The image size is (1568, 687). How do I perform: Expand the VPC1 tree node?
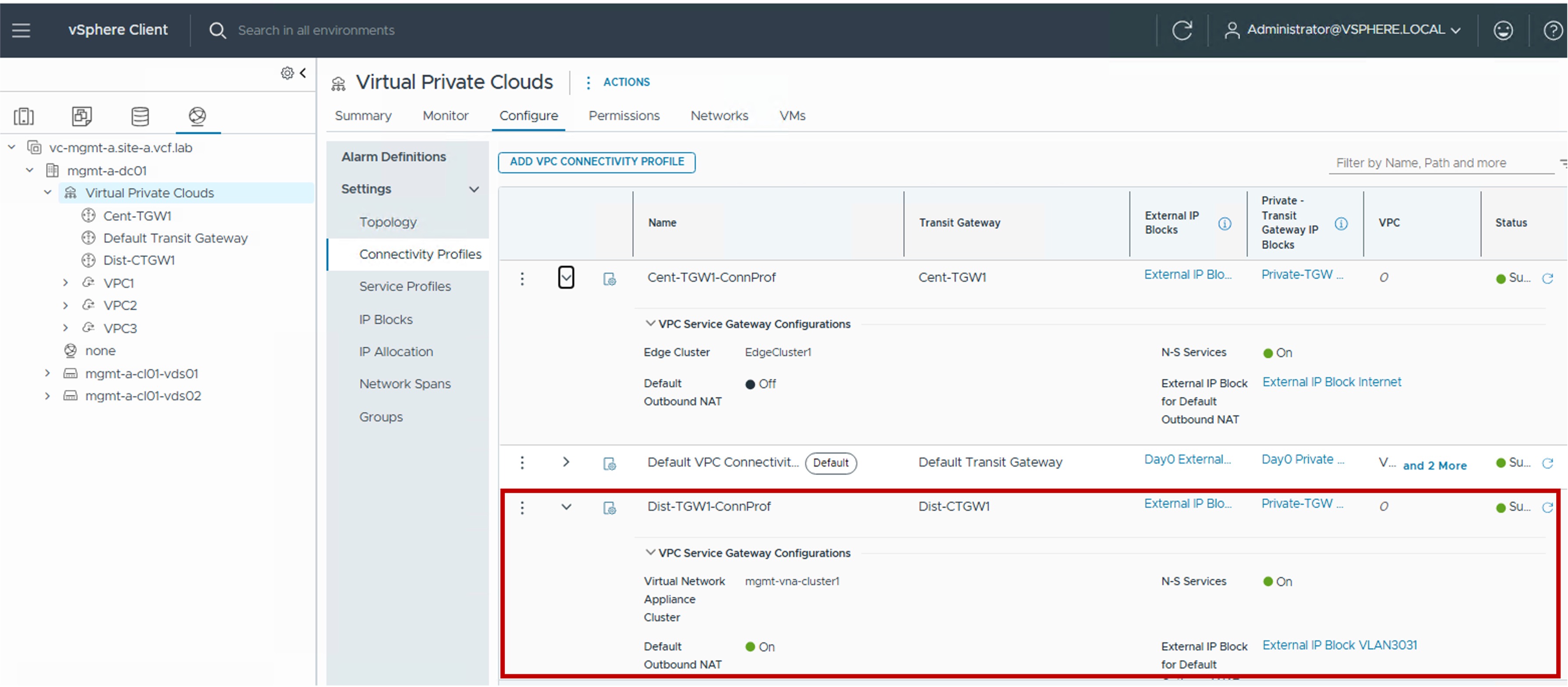[x=65, y=283]
